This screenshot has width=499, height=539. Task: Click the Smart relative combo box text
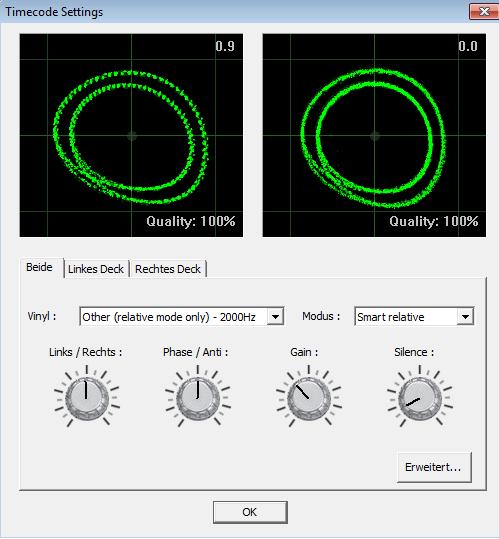[391, 317]
